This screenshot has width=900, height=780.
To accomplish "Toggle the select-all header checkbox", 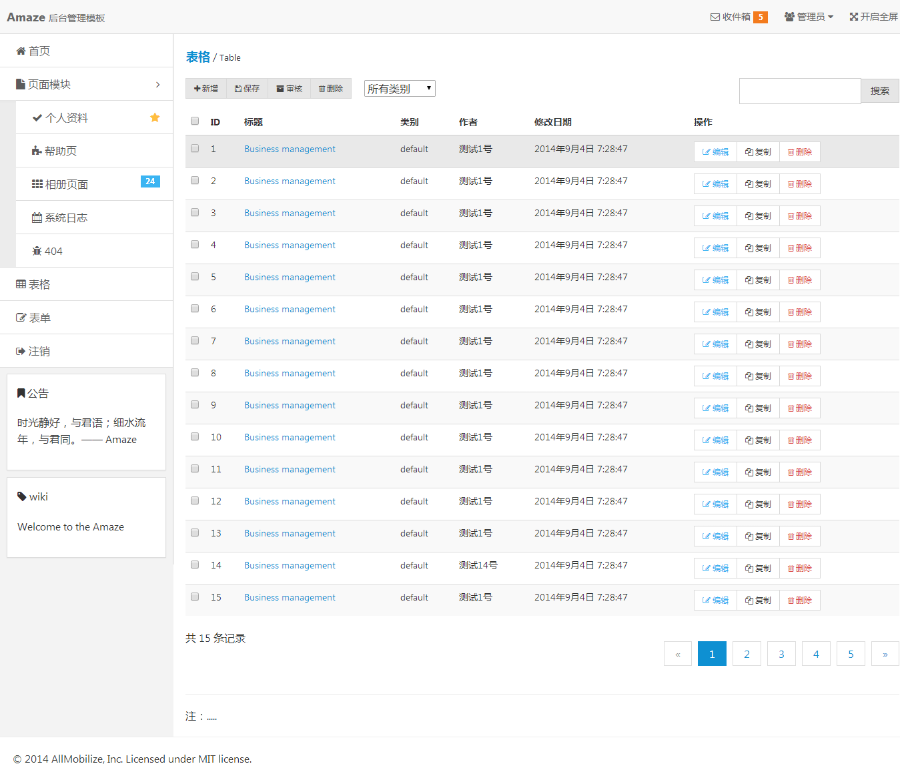I will [195, 121].
